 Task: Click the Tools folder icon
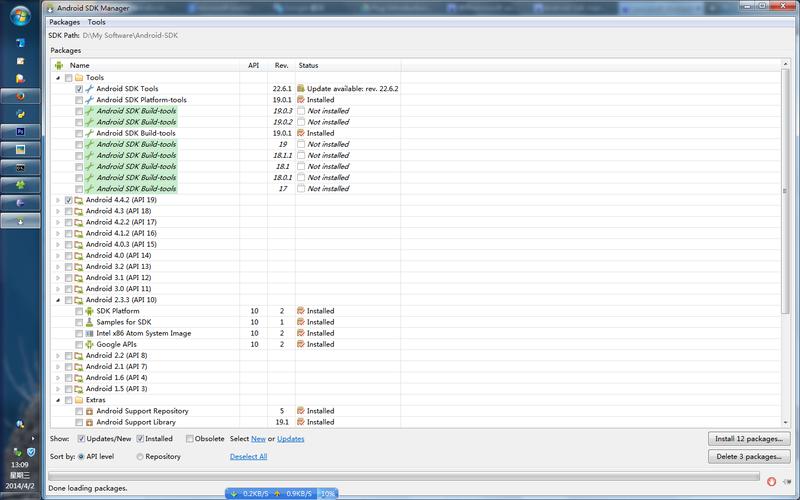tap(79, 78)
